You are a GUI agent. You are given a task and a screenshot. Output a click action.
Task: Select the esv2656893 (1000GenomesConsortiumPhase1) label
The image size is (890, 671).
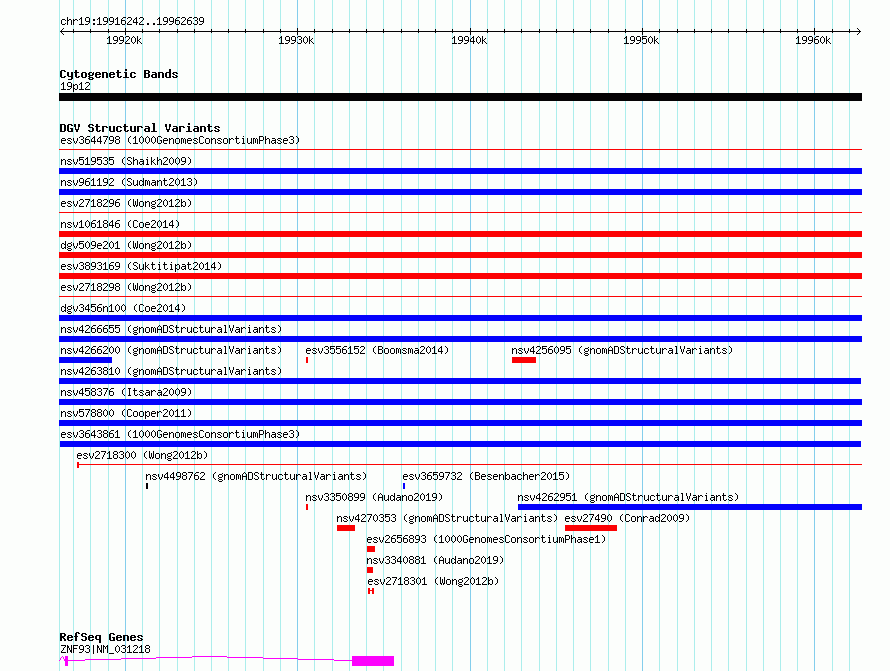pyautogui.click(x=486, y=539)
